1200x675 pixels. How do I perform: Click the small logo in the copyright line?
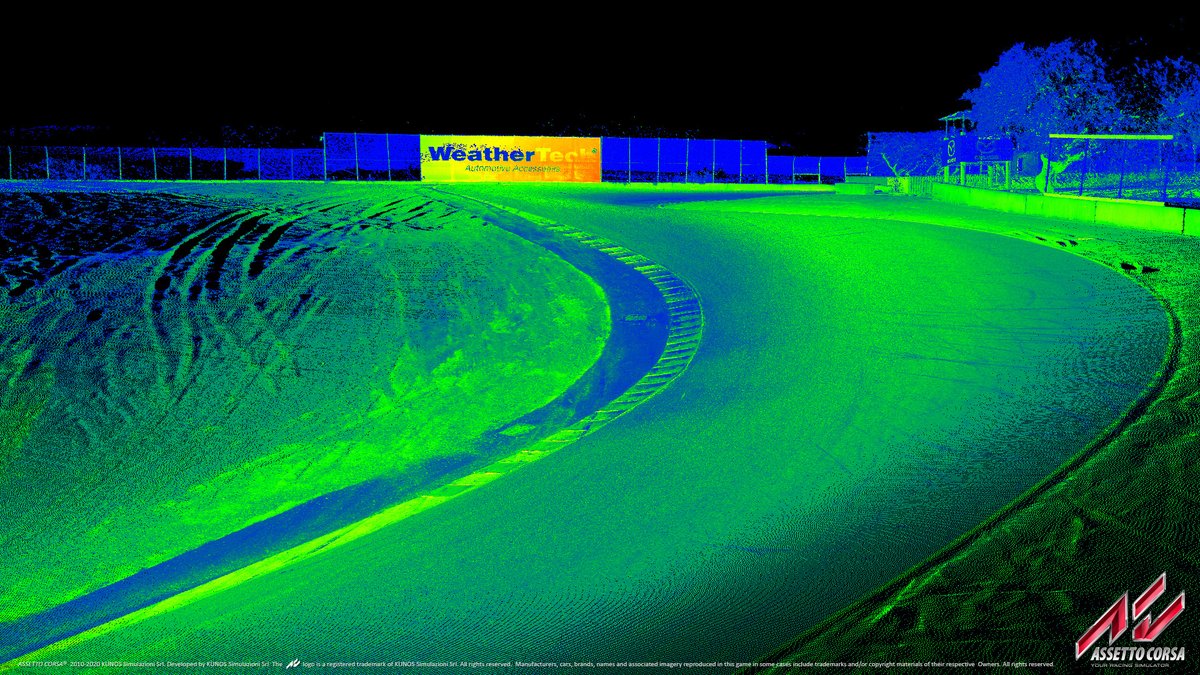pyautogui.click(x=293, y=663)
